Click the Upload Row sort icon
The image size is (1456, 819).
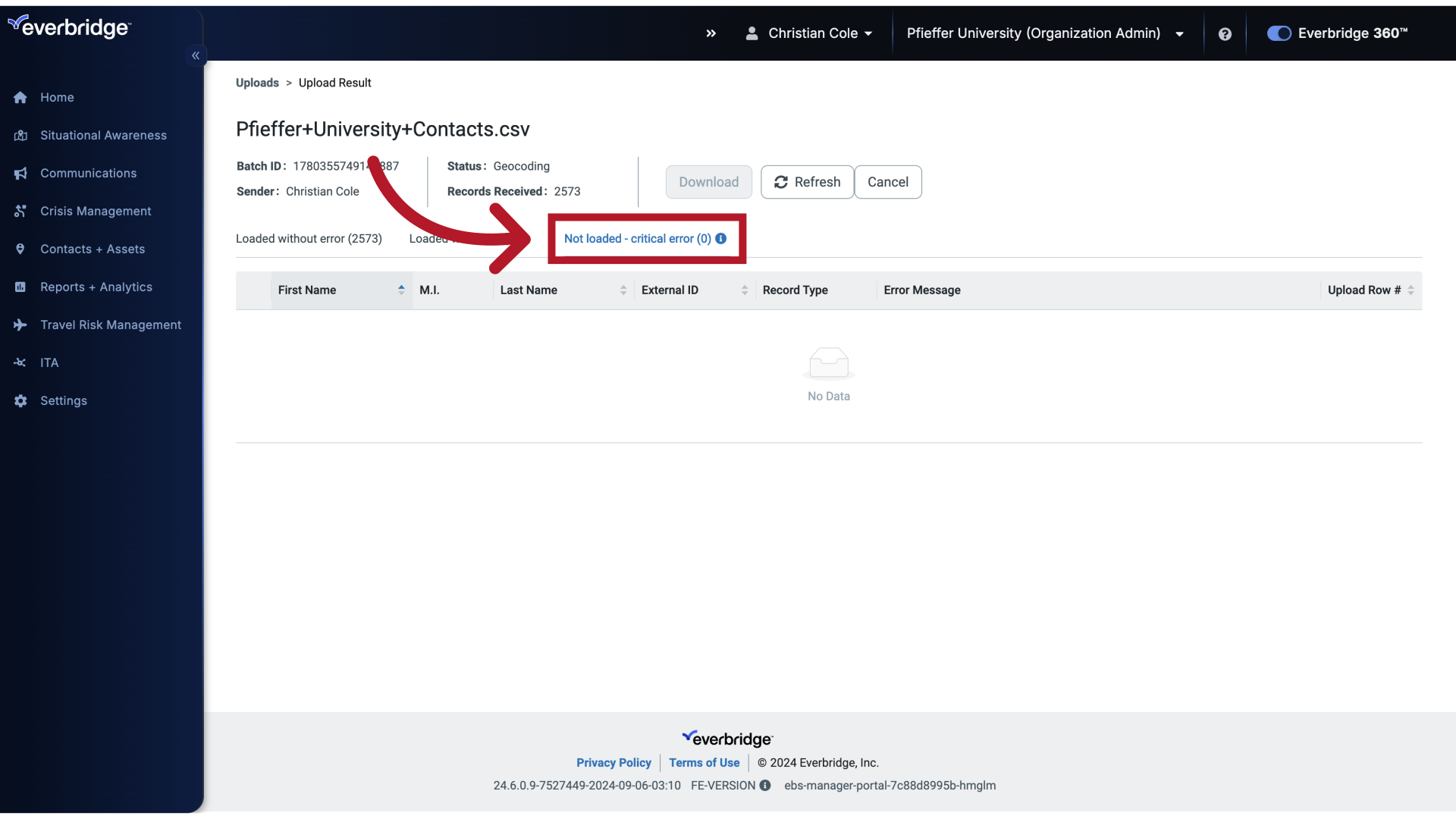tap(1411, 290)
